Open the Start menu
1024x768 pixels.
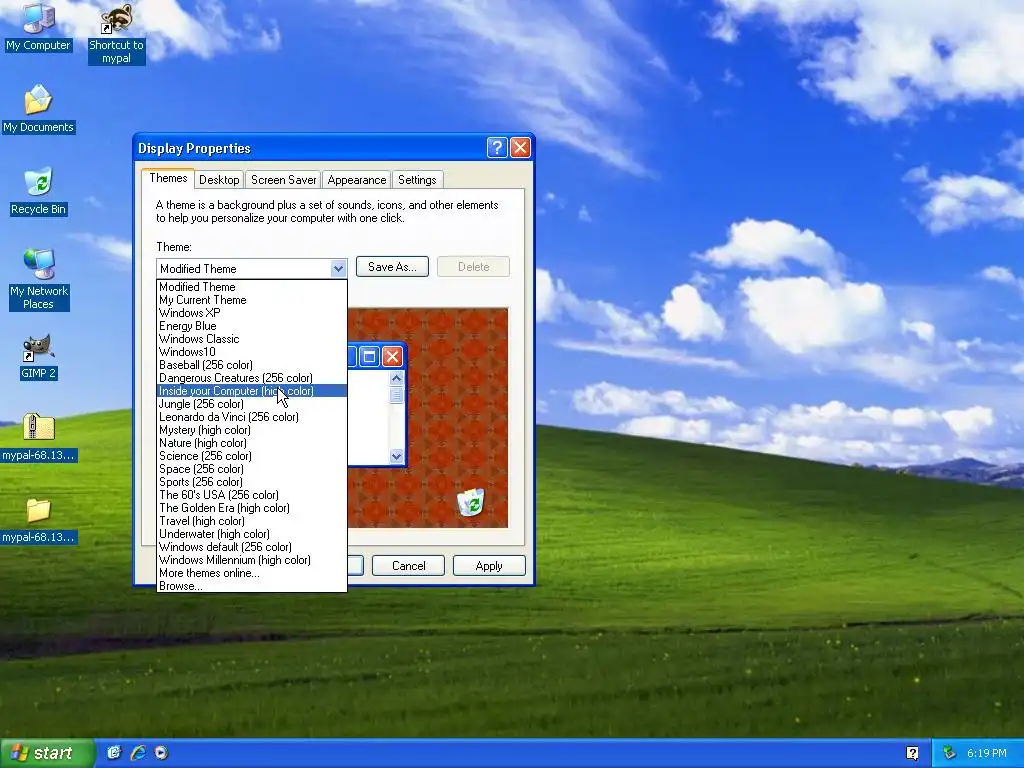47,753
